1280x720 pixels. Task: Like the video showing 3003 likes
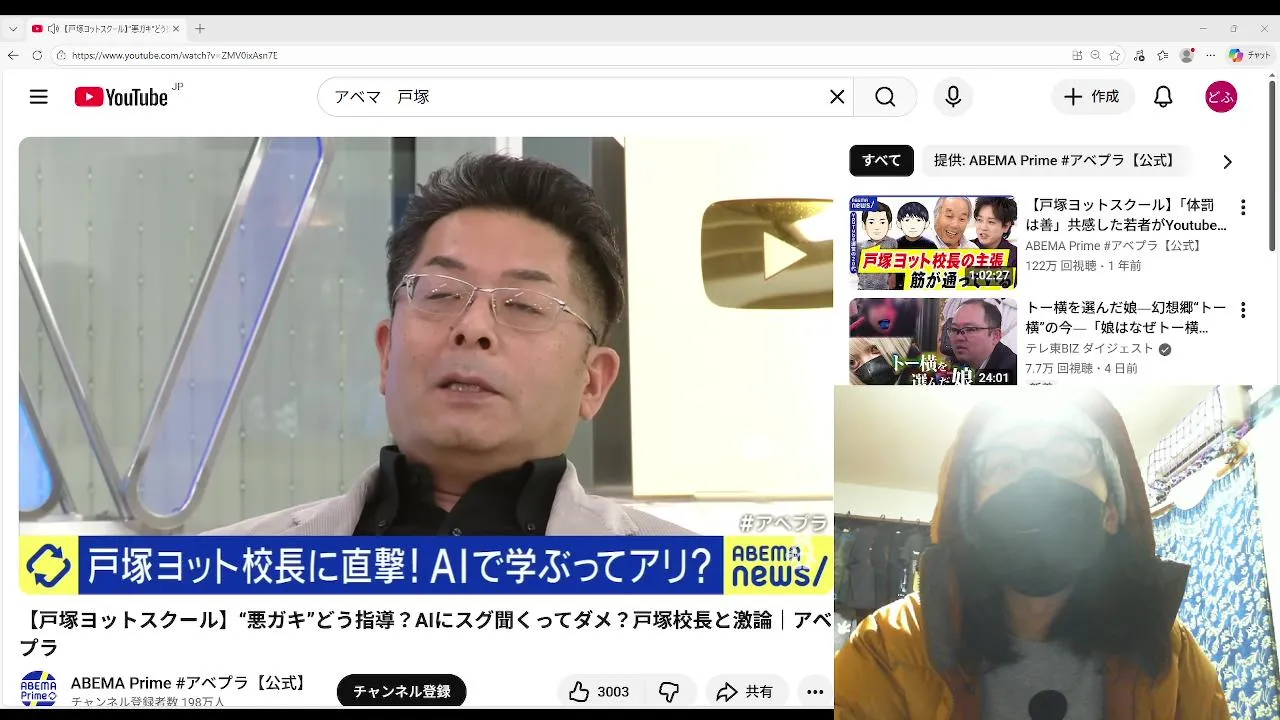tap(599, 691)
